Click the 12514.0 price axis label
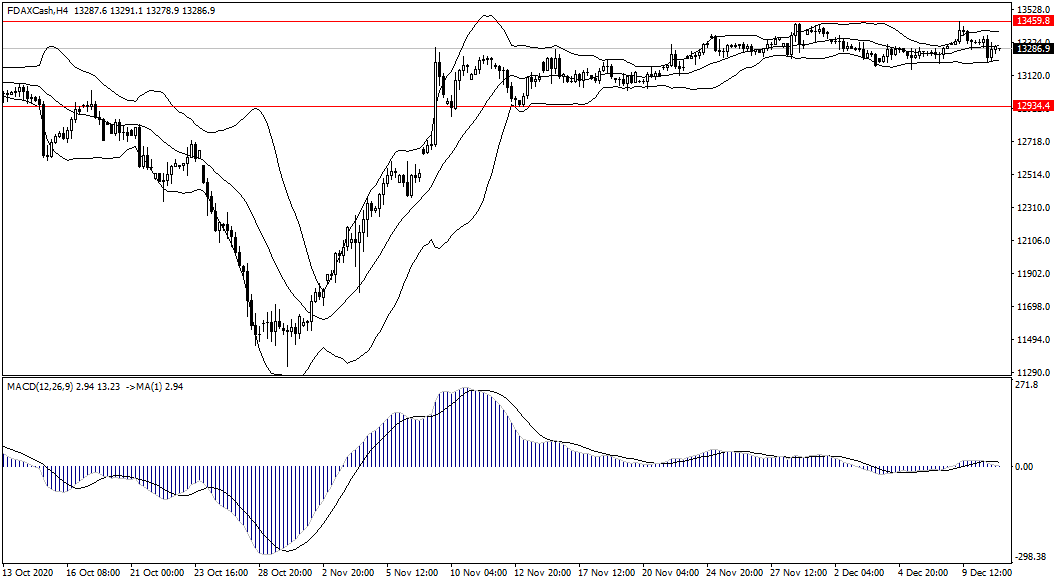The width and height of the screenshot is (1057, 584). click(1031, 175)
